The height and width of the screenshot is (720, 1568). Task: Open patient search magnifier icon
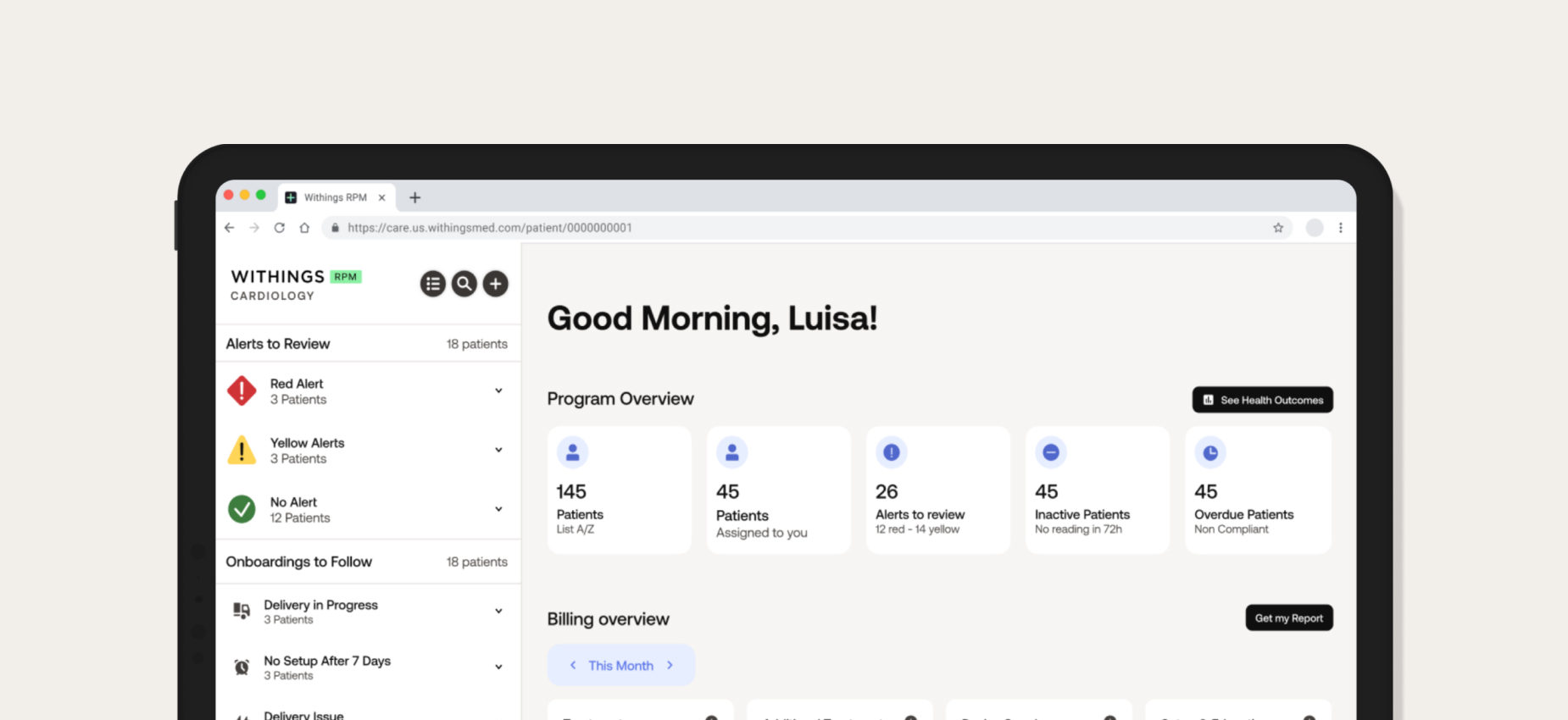464,284
